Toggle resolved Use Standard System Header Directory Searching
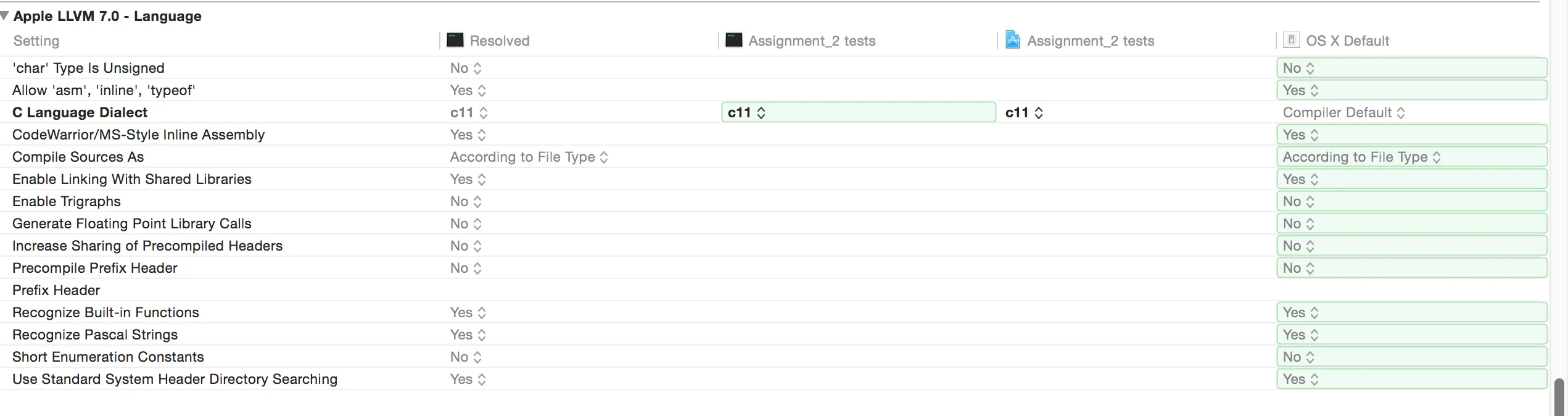 [468, 379]
